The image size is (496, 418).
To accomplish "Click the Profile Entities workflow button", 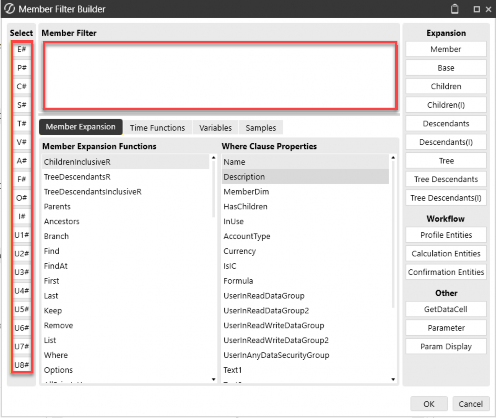I will tap(446, 235).
